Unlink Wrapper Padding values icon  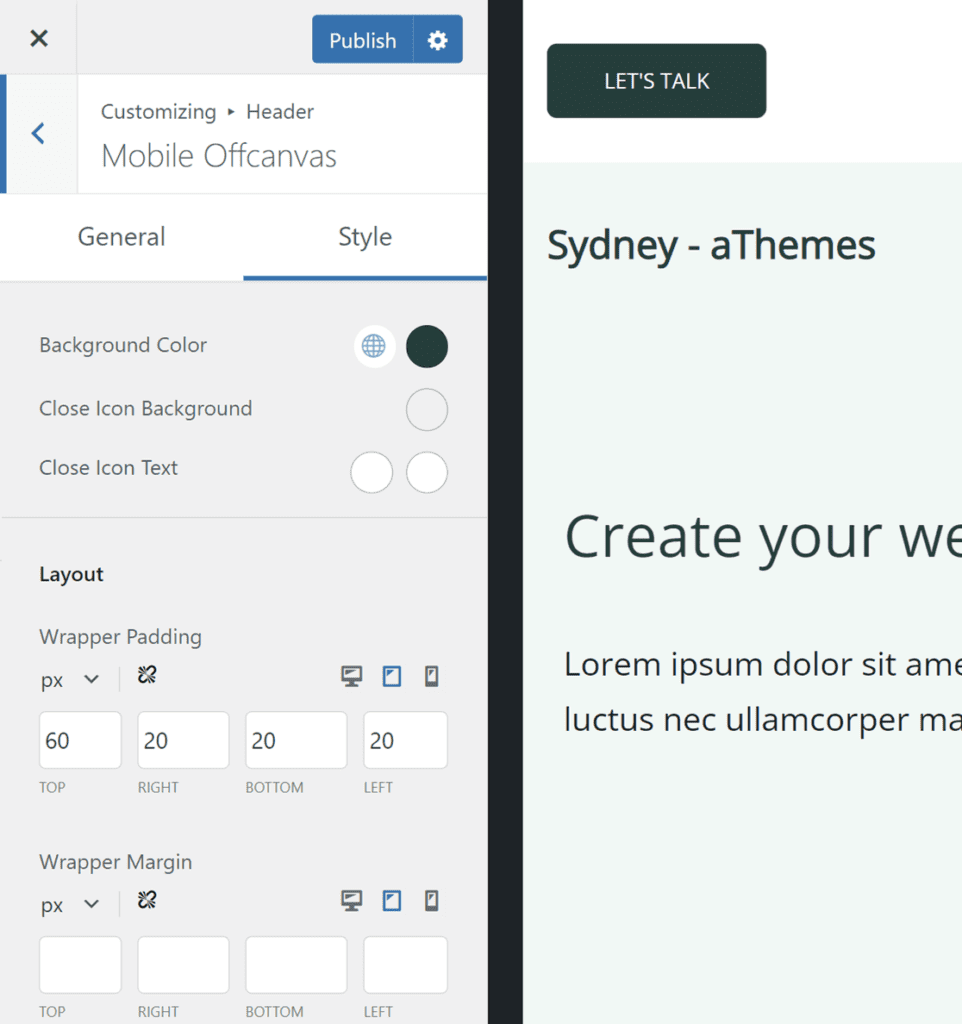pyautogui.click(x=147, y=676)
